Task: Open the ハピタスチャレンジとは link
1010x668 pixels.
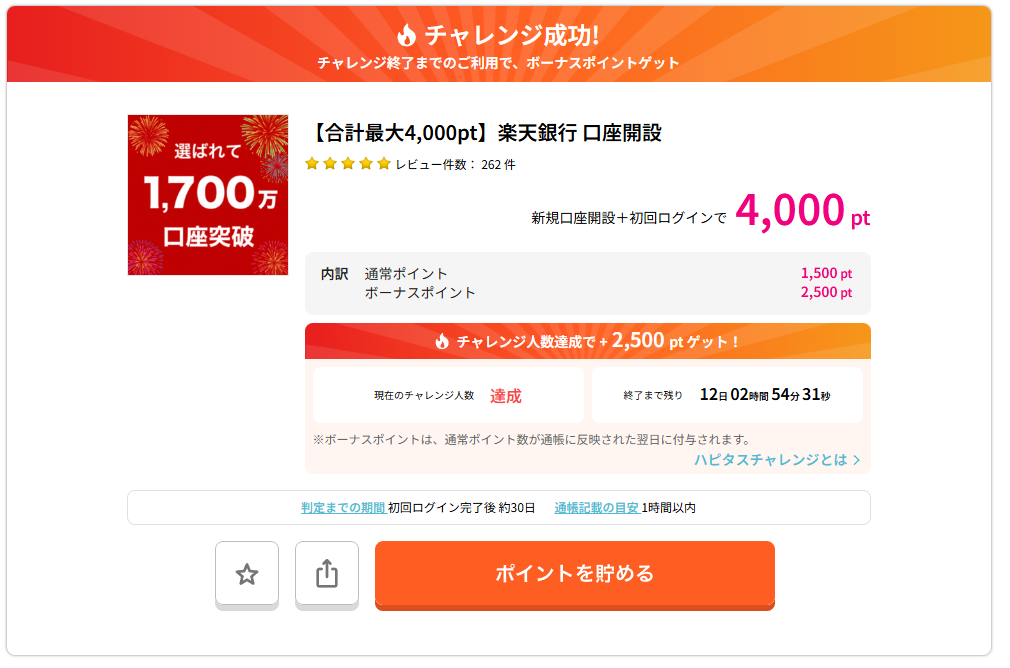Action: coord(771,460)
